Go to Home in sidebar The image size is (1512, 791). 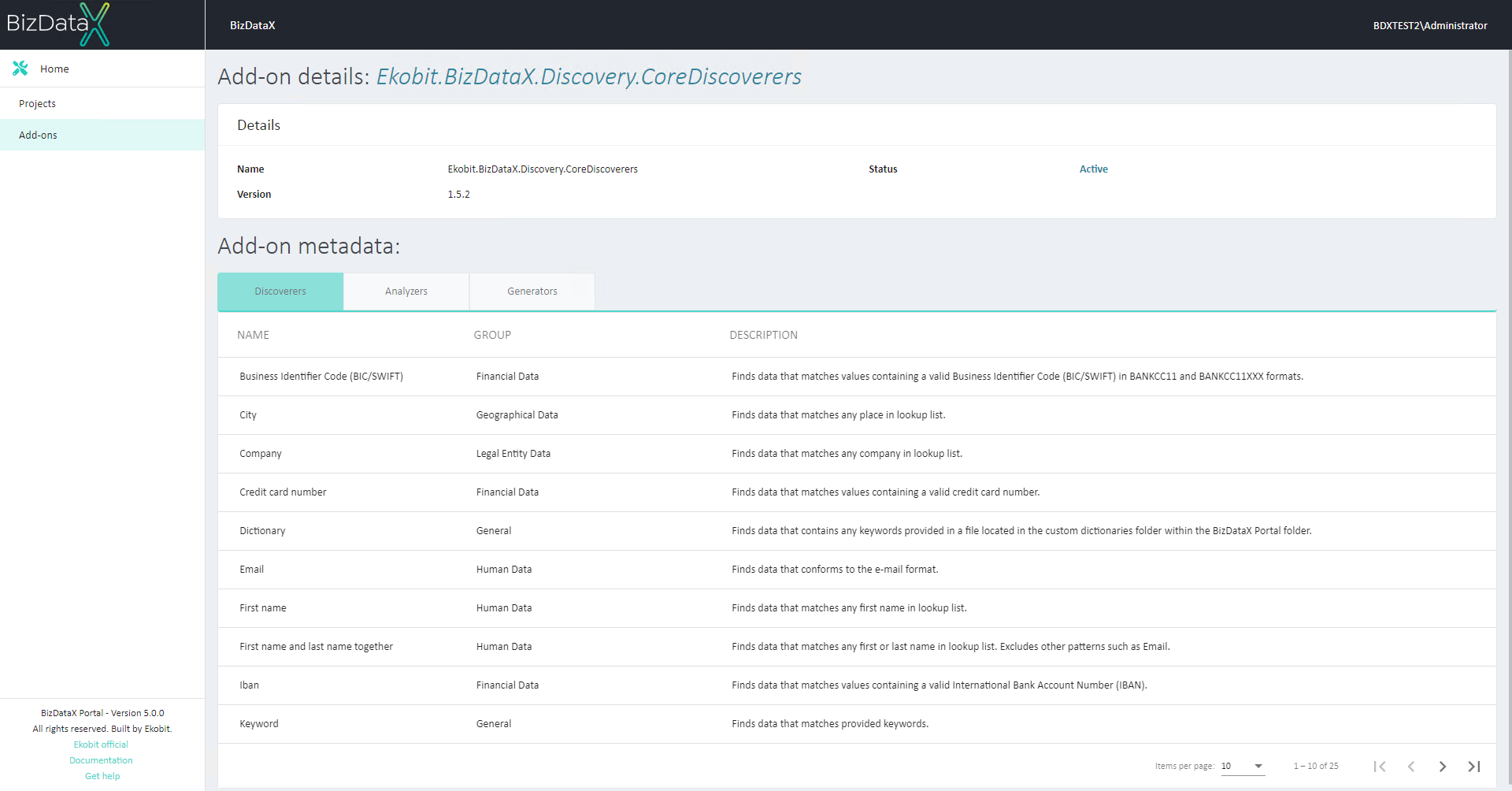pos(102,69)
